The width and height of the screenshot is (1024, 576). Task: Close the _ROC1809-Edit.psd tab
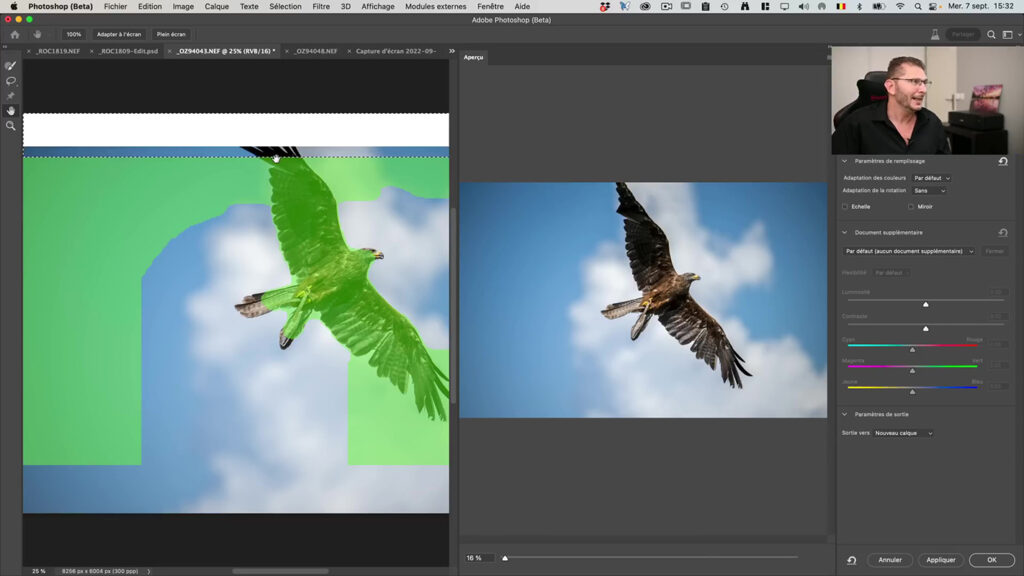91,51
